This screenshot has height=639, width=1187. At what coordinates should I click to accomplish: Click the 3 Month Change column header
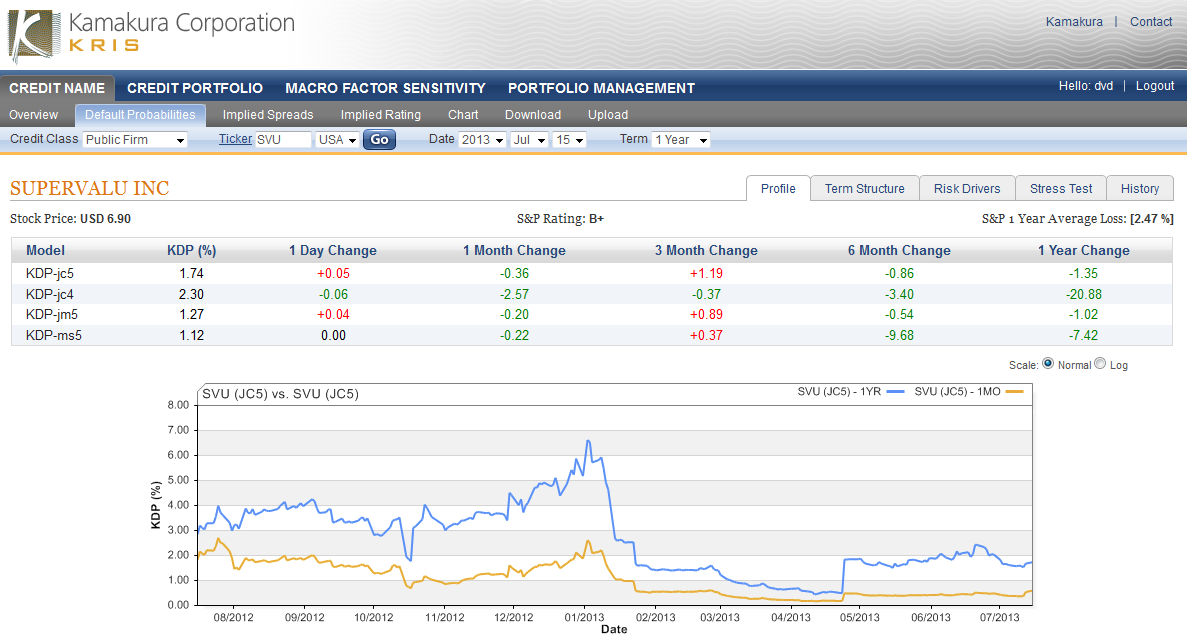[706, 251]
